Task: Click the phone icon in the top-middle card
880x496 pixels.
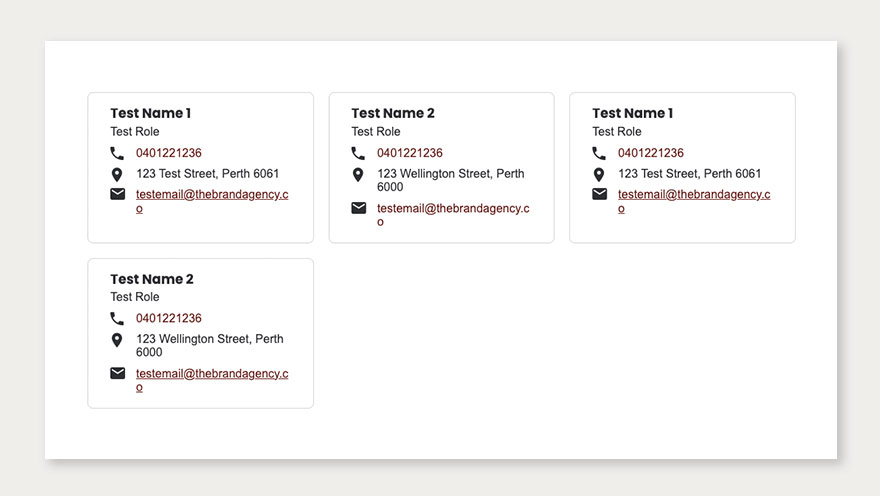Action: [358, 153]
